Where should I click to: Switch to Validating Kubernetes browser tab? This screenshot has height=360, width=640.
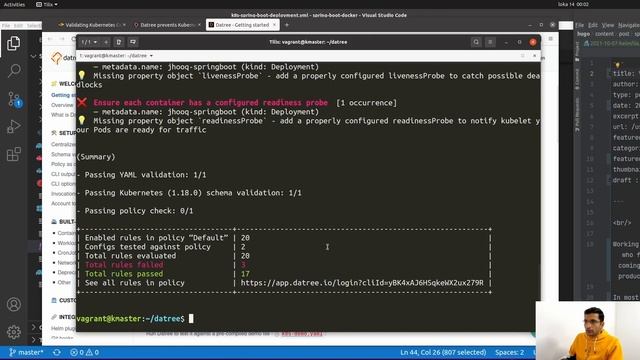(90, 25)
